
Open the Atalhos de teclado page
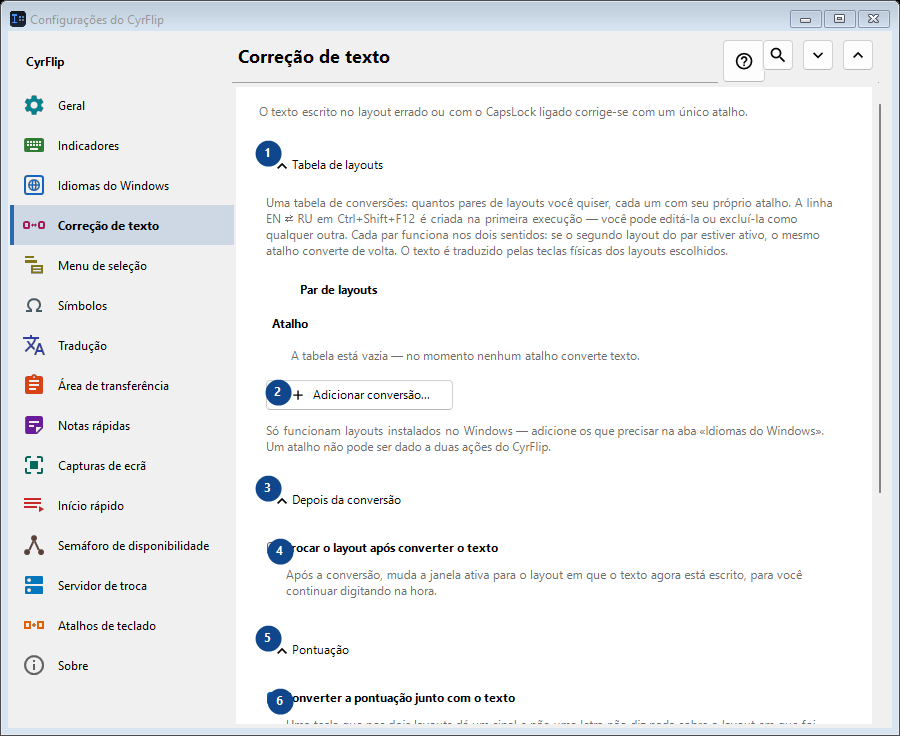[x=122, y=626]
